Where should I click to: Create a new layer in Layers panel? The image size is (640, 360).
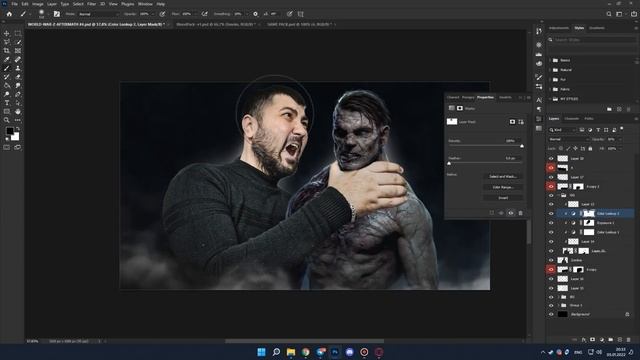coord(620,339)
